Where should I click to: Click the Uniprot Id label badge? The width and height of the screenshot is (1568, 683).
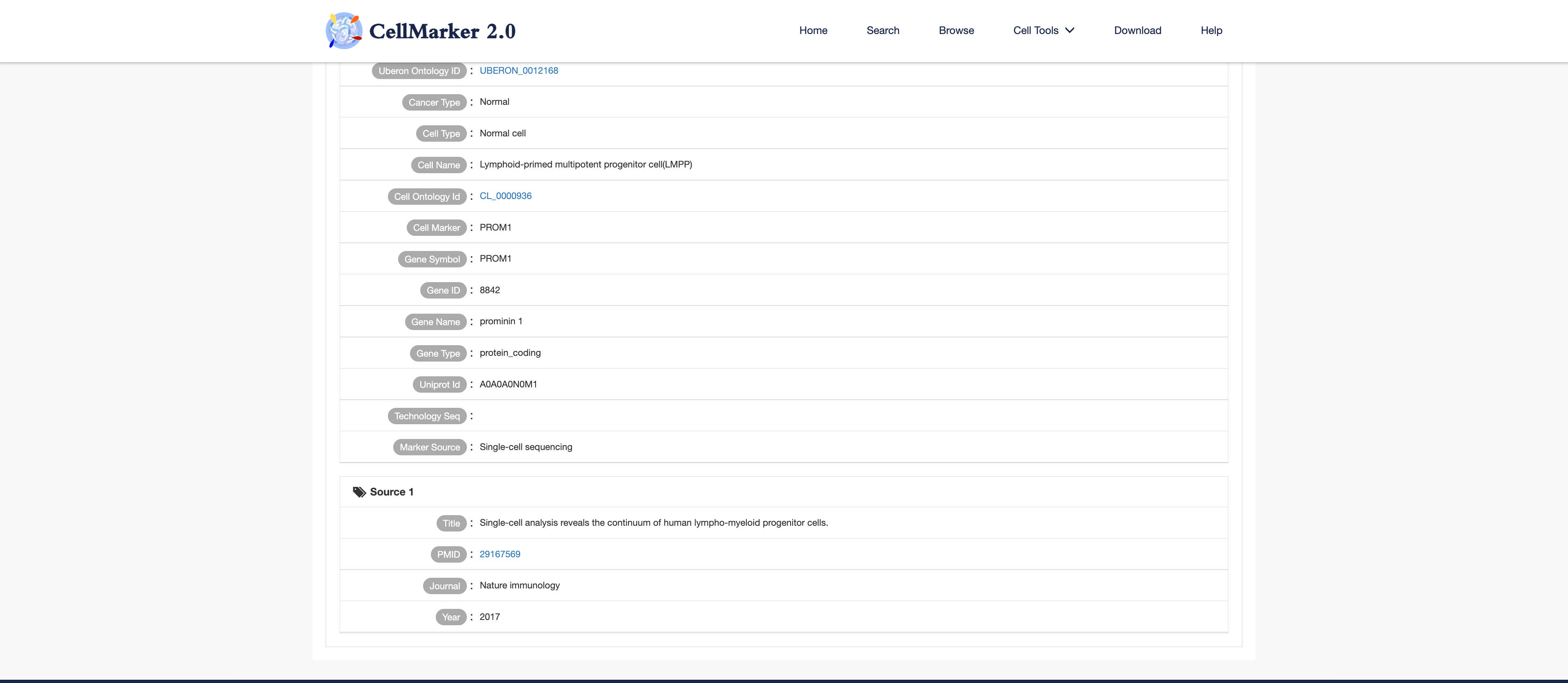click(439, 384)
